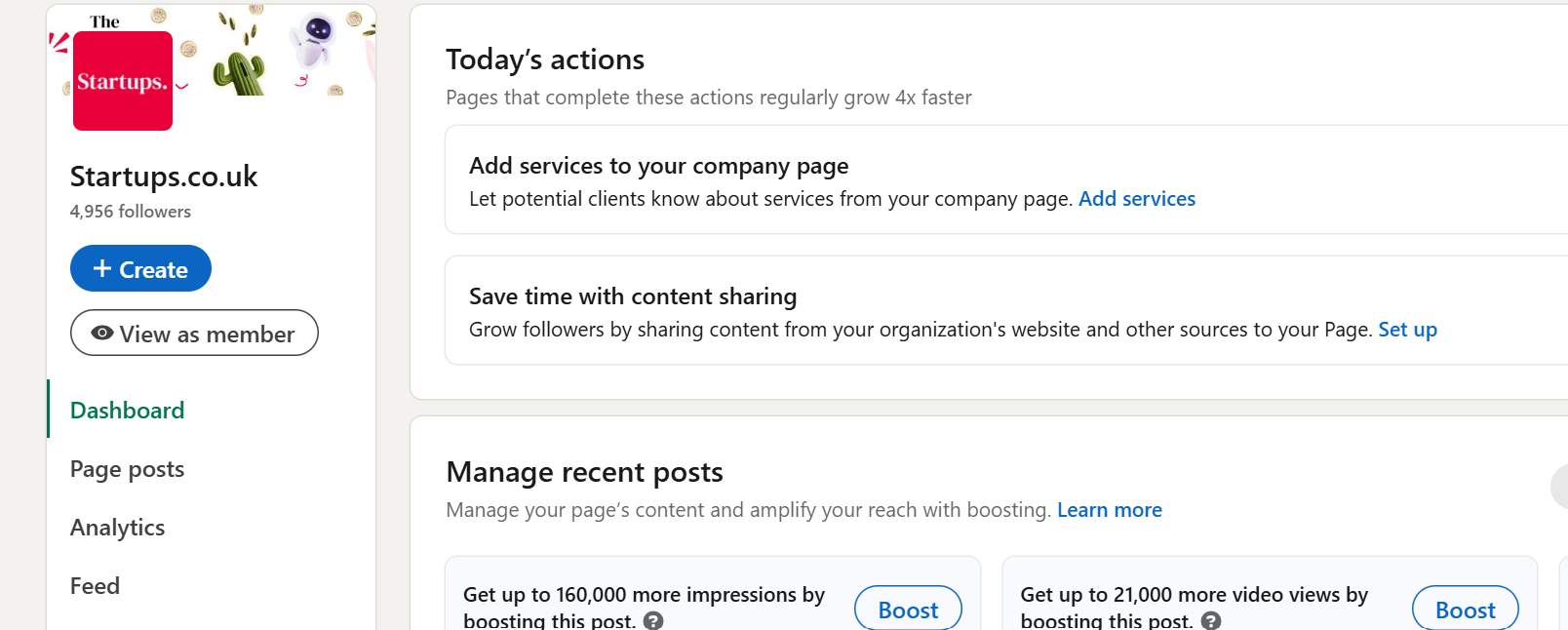Click help icon beside impressions post
1568x630 pixels.
653,620
